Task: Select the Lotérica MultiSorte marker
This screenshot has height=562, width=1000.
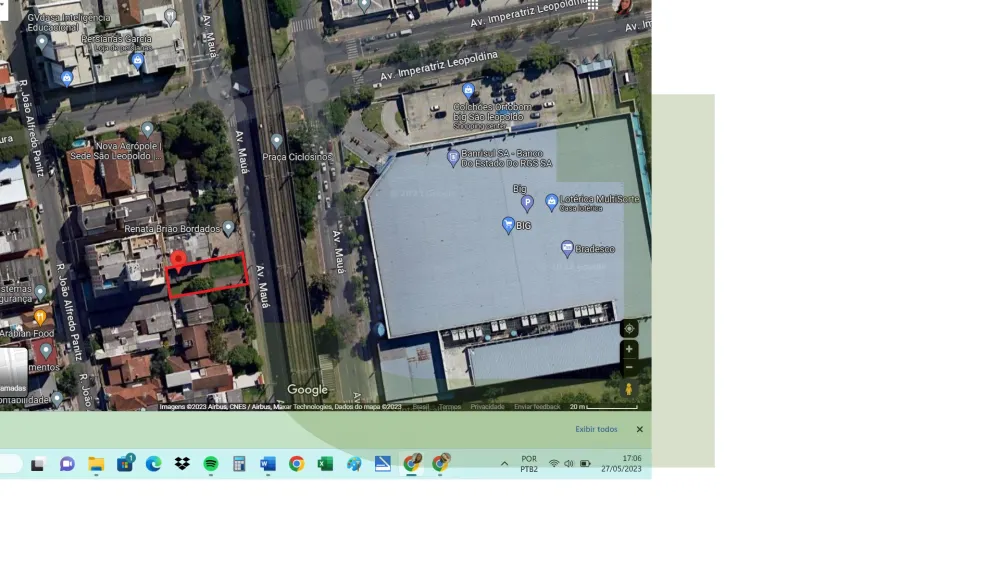Action: coord(551,201)
